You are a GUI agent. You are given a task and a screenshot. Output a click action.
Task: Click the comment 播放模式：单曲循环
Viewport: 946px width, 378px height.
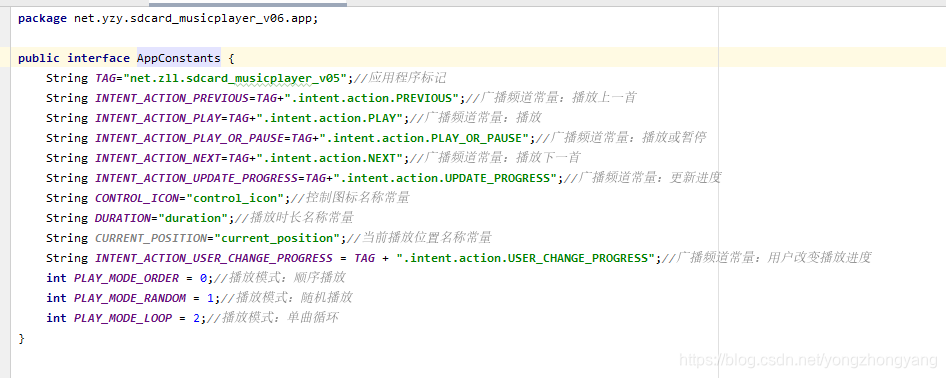pyautogui.click(x=273, y=318)
